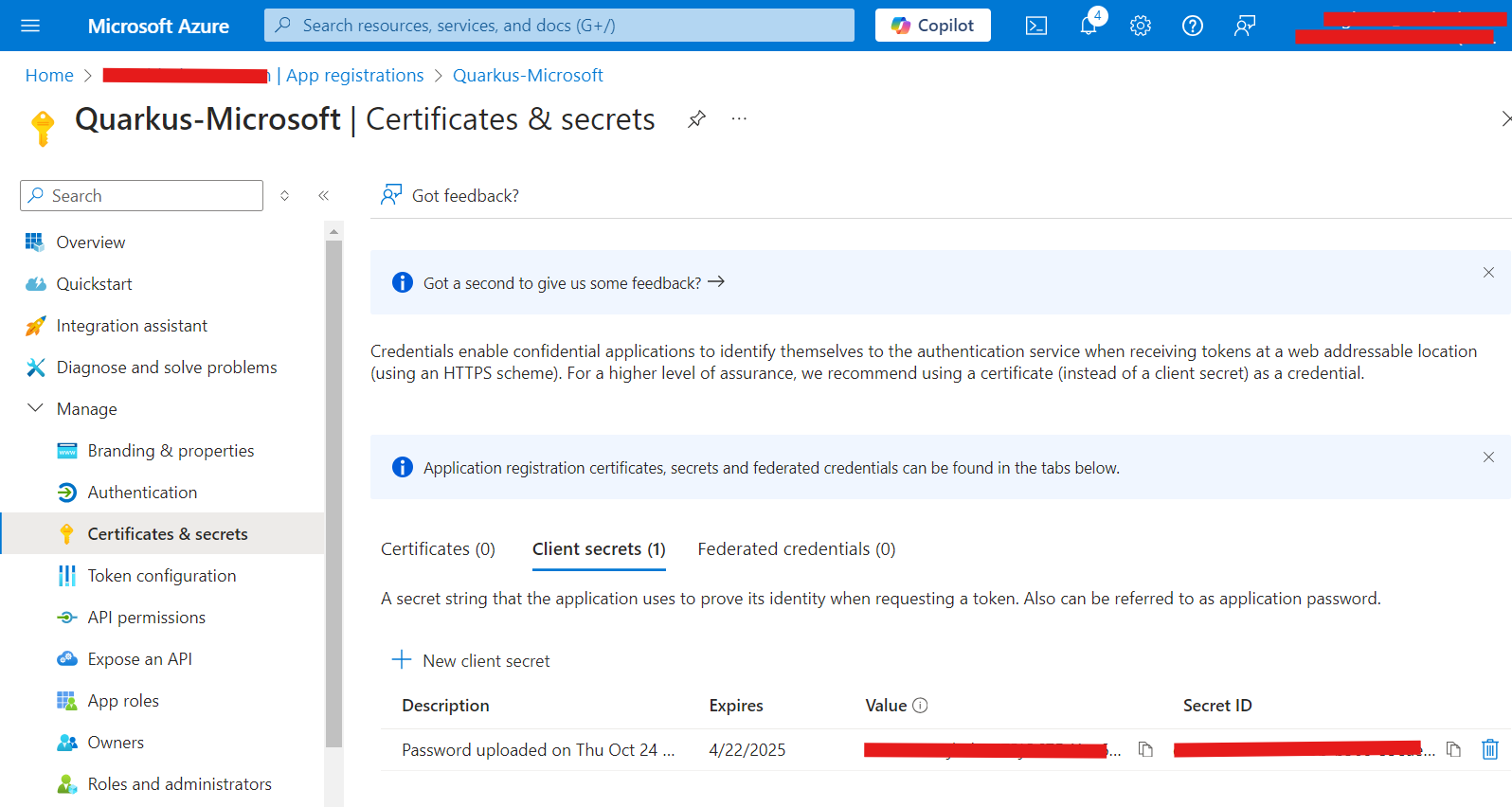This screenshot has height=807, width=1512.
Task: Collapse the left sidebar menu
Action: point(324,196)
